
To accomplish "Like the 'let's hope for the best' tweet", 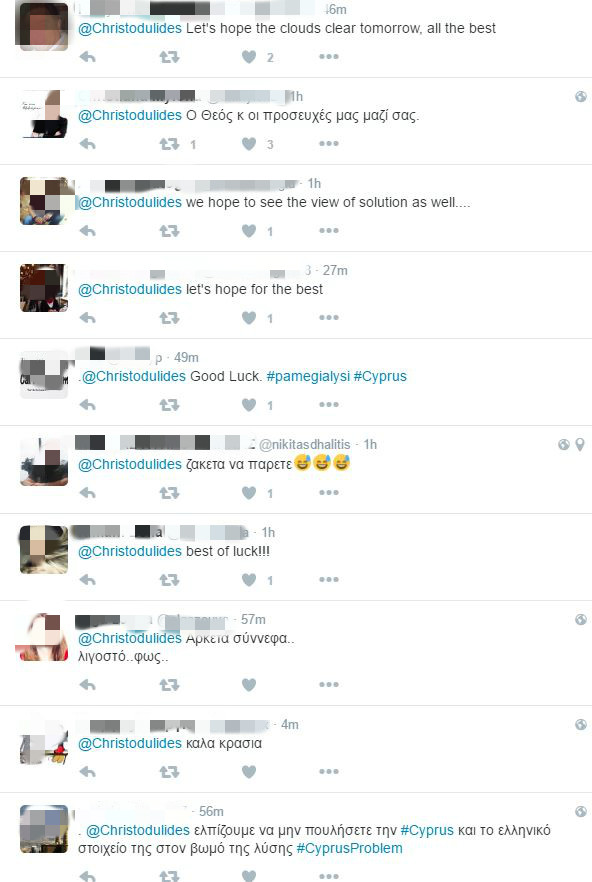I will (x=249, y=318).
